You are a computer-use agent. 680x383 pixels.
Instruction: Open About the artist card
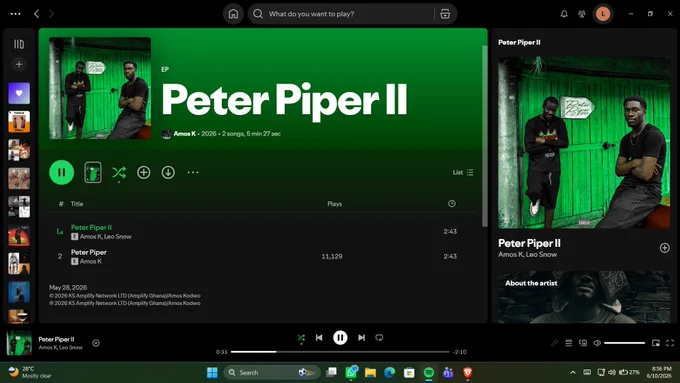click(x=584, y=297)
